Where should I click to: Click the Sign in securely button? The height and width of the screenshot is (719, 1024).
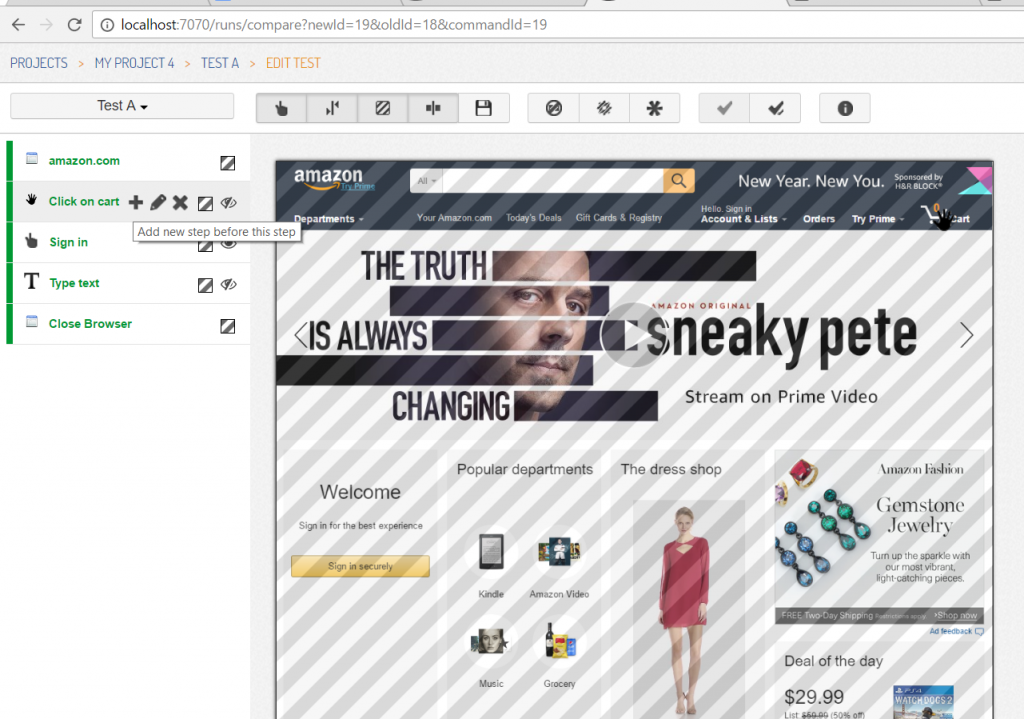point(360,566)
